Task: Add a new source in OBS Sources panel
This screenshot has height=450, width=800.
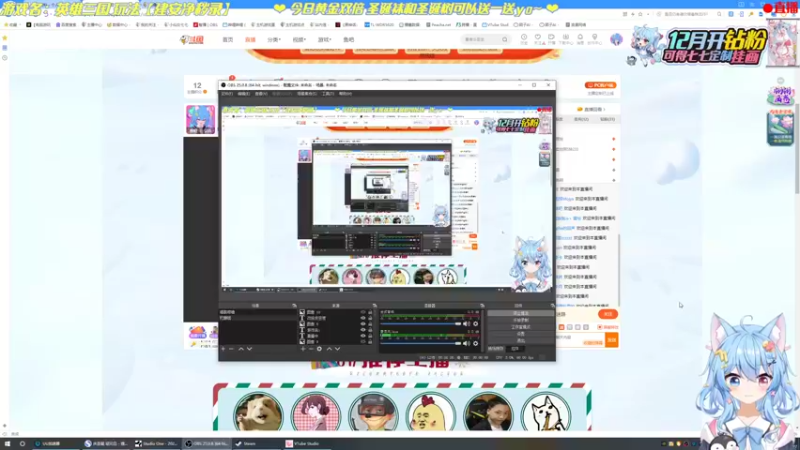Action: click(x=303, y=348)
